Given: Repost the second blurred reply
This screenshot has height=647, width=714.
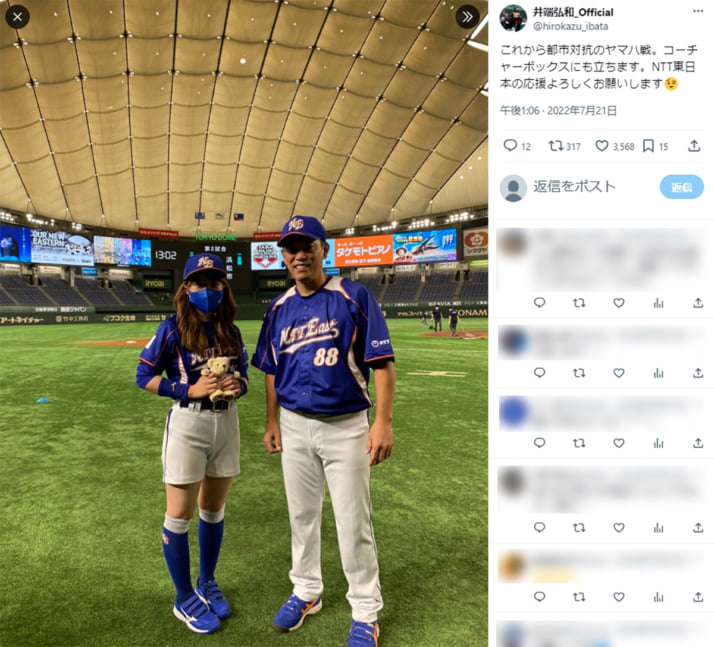Looking at the screenshot, I should (579, 373).
